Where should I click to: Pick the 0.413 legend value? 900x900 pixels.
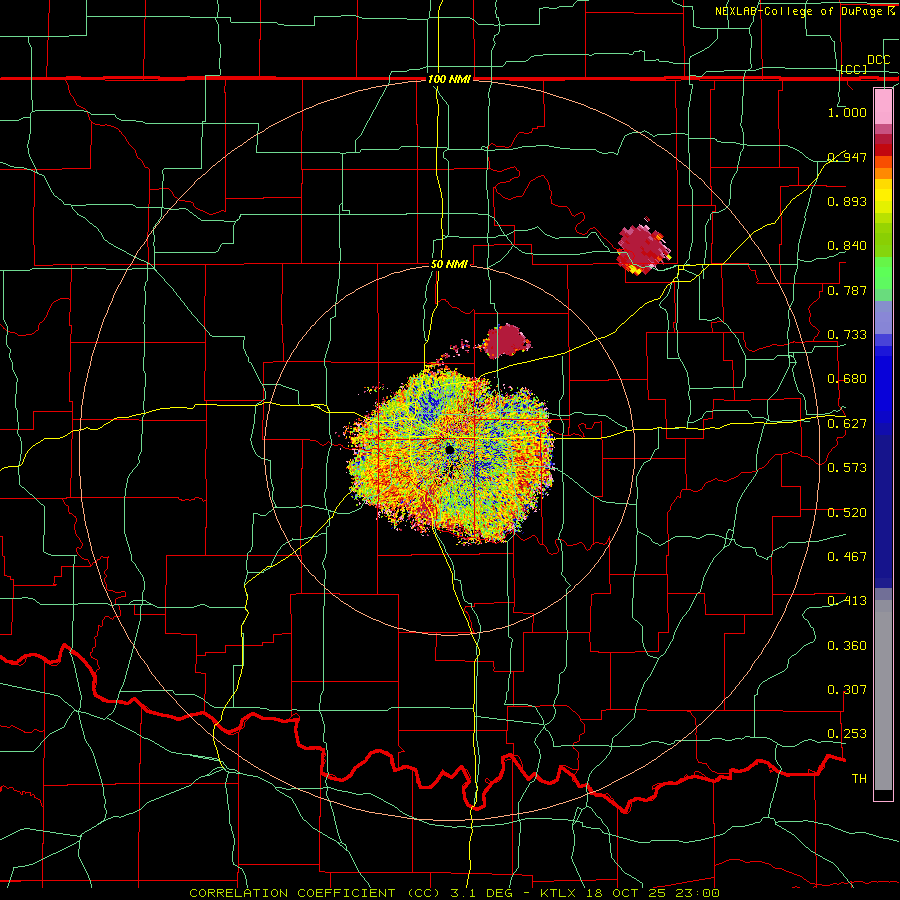point(847,601)
